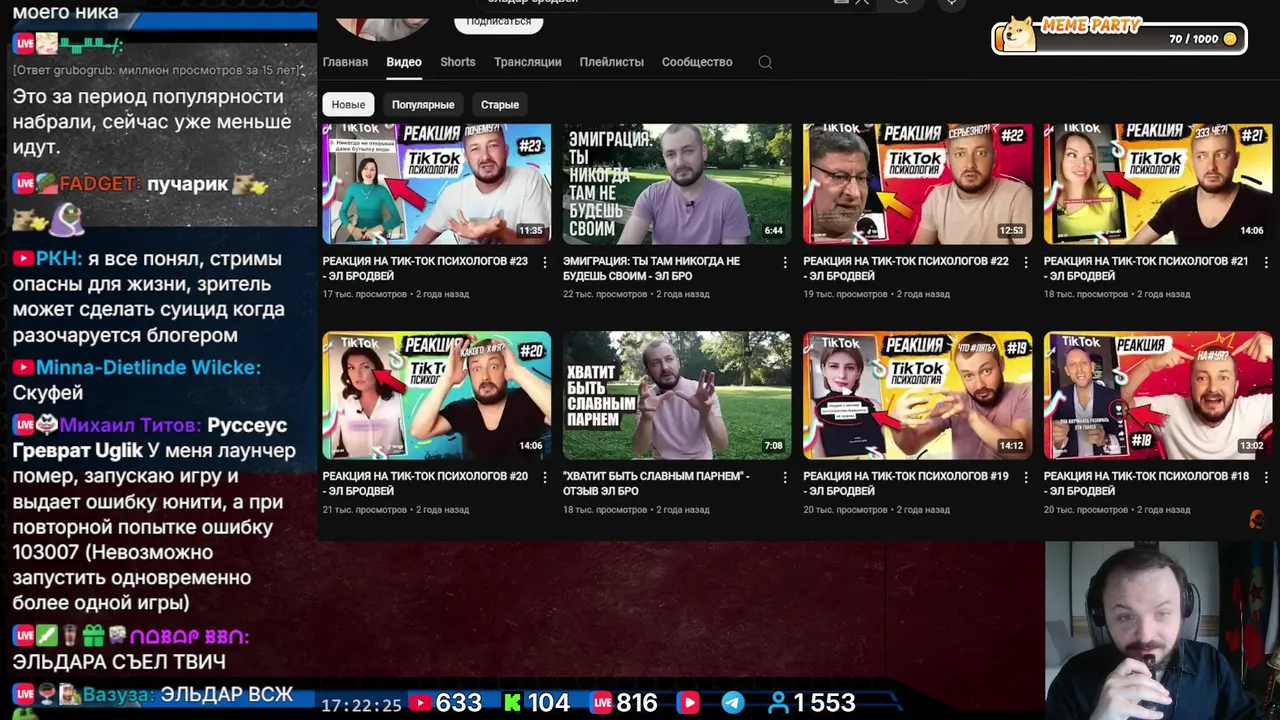Screen dimensions: 1280x720
Task: Open thumbnail of TikTok reaction #22
Action: 917,184
